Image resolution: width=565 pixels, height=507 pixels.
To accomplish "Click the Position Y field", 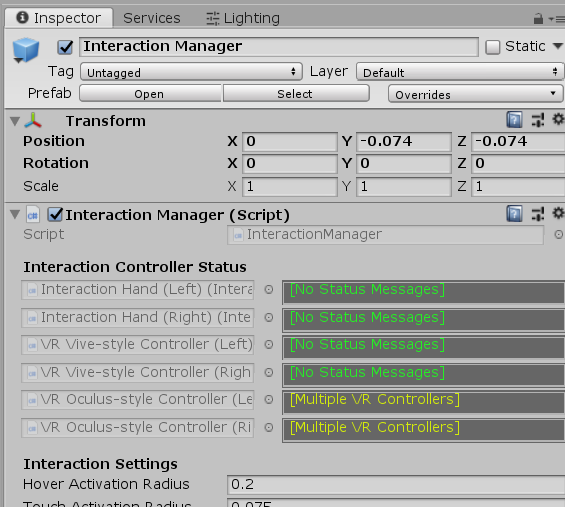I will [x=404, y=141].
